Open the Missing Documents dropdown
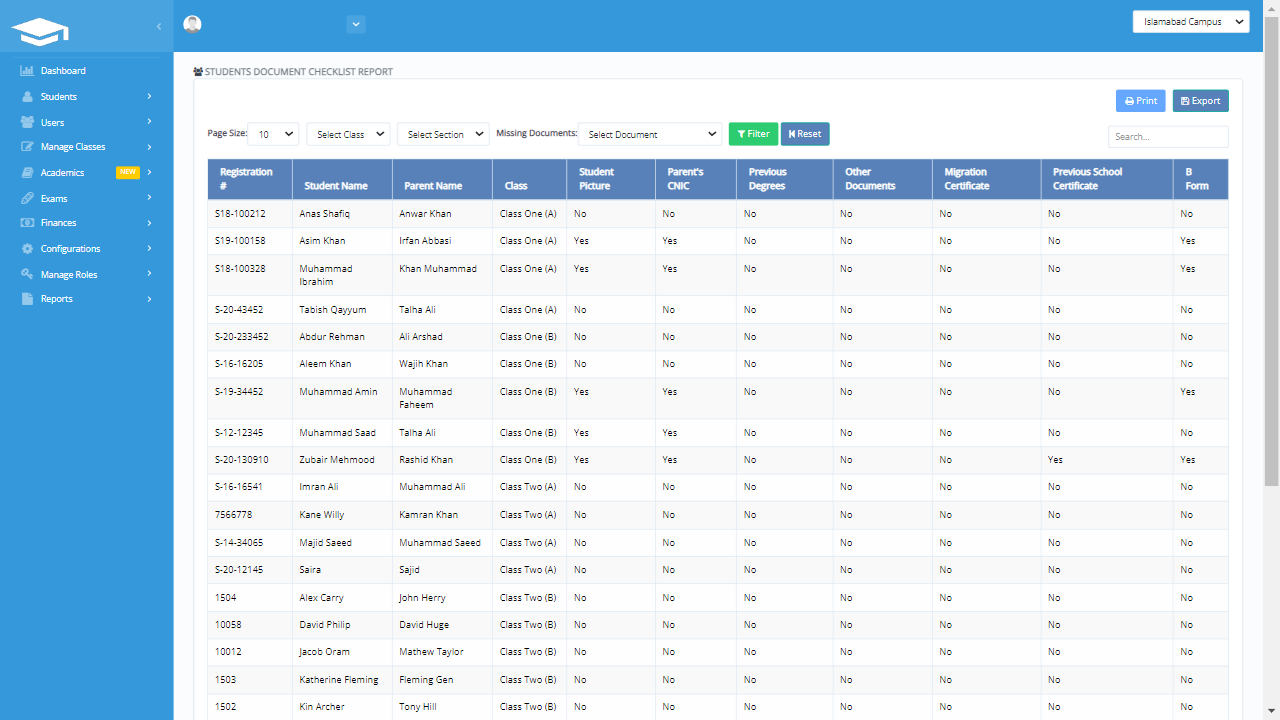 click(650, 133)
